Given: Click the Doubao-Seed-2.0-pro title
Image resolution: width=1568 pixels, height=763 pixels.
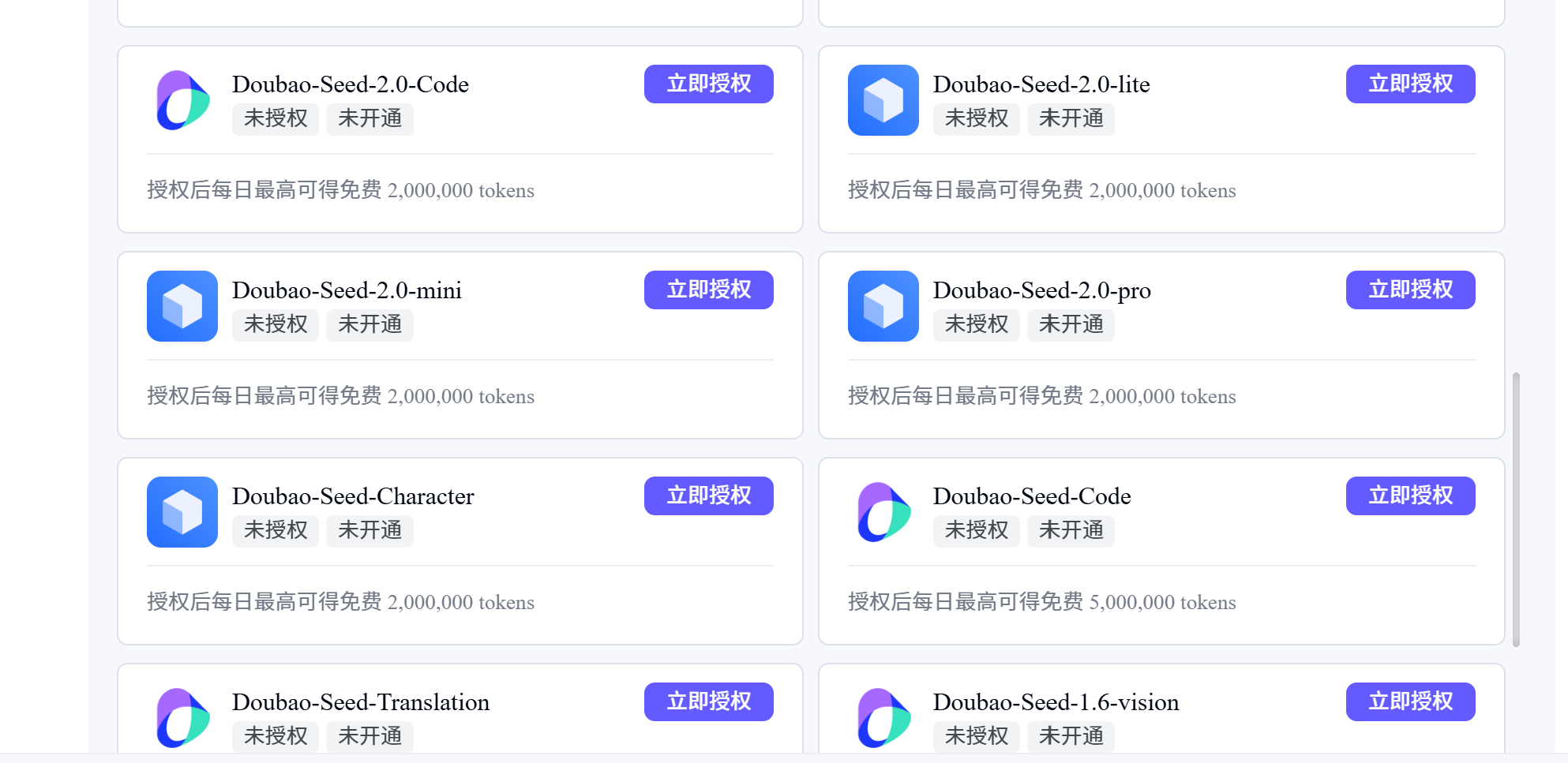Looking at the screenshot, I should point(1042,290).
